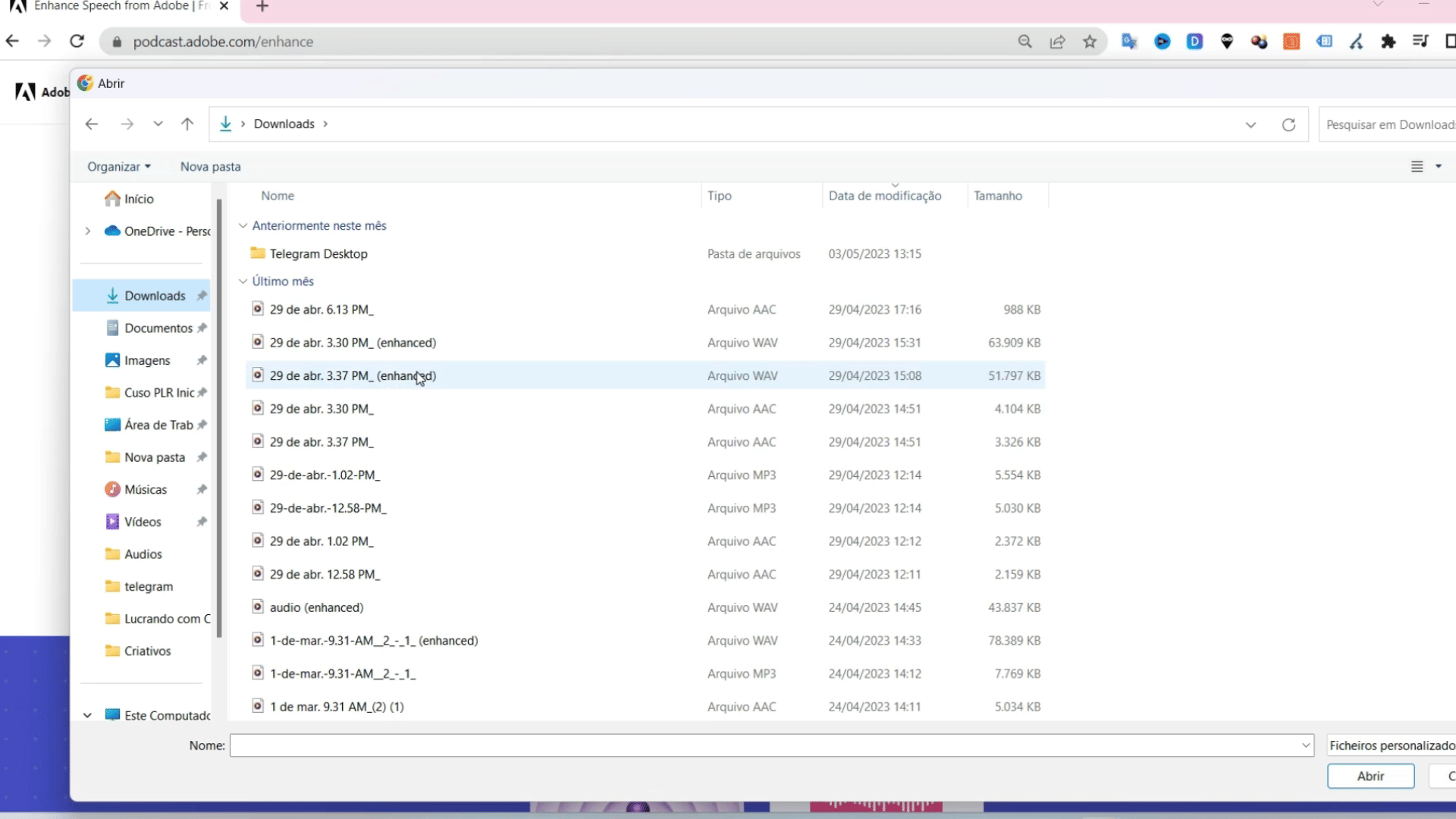Screen dimensions: 1456x819
Task: Click the share page icon in address bar
Action: click(1057, 42)
